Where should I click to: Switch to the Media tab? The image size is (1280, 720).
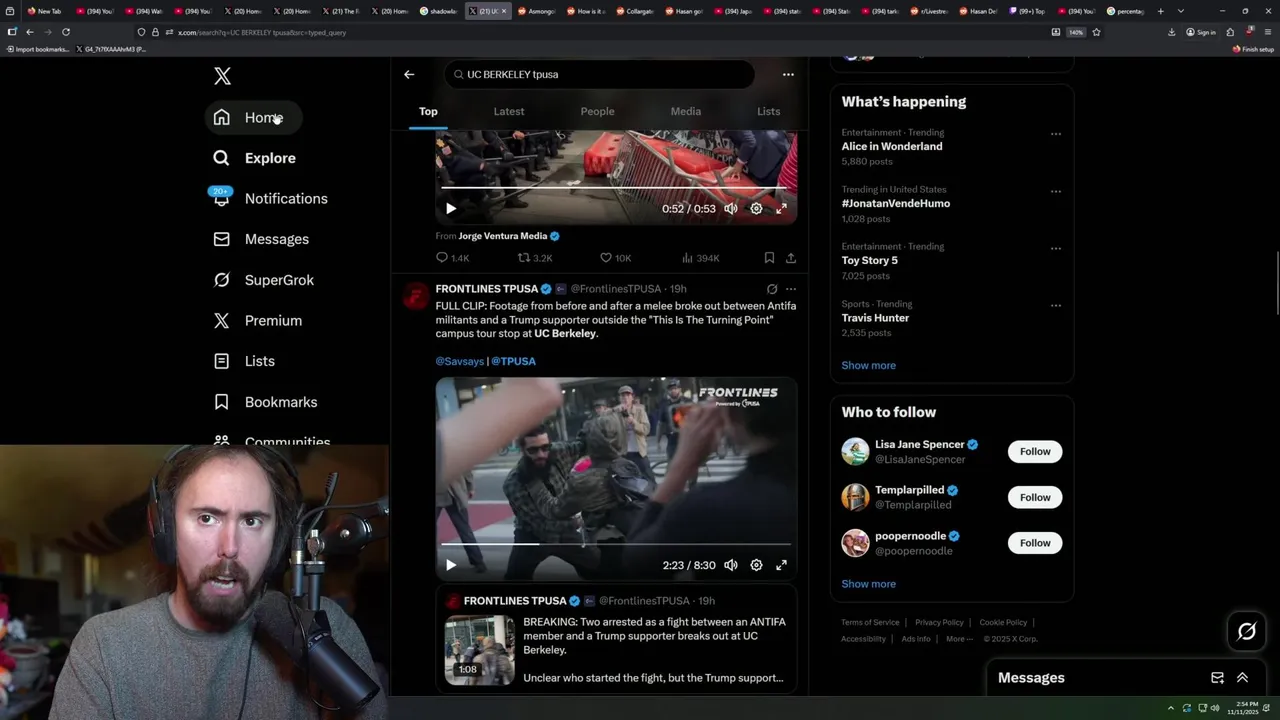click(x=686, y=111)
